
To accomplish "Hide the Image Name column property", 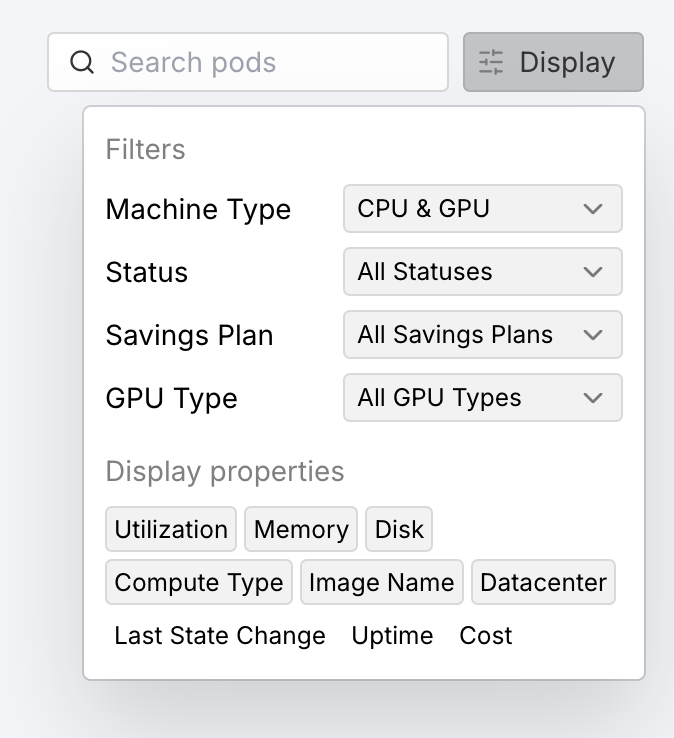I will (x=381, y=583).
